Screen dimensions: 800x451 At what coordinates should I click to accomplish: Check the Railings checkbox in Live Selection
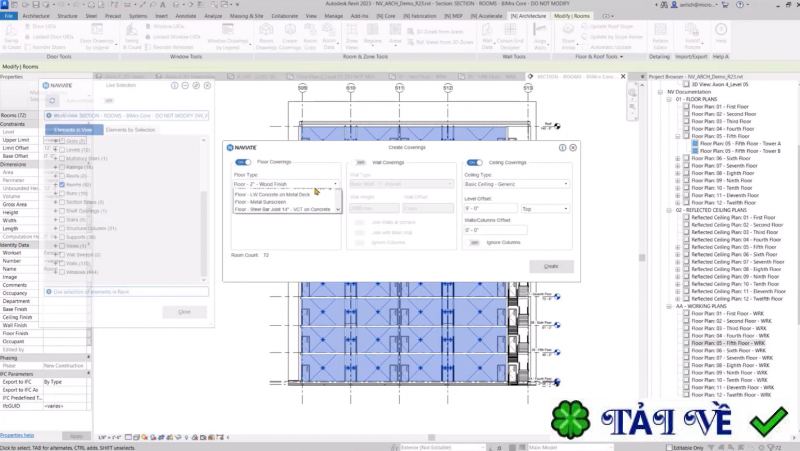tap(62, 167)
